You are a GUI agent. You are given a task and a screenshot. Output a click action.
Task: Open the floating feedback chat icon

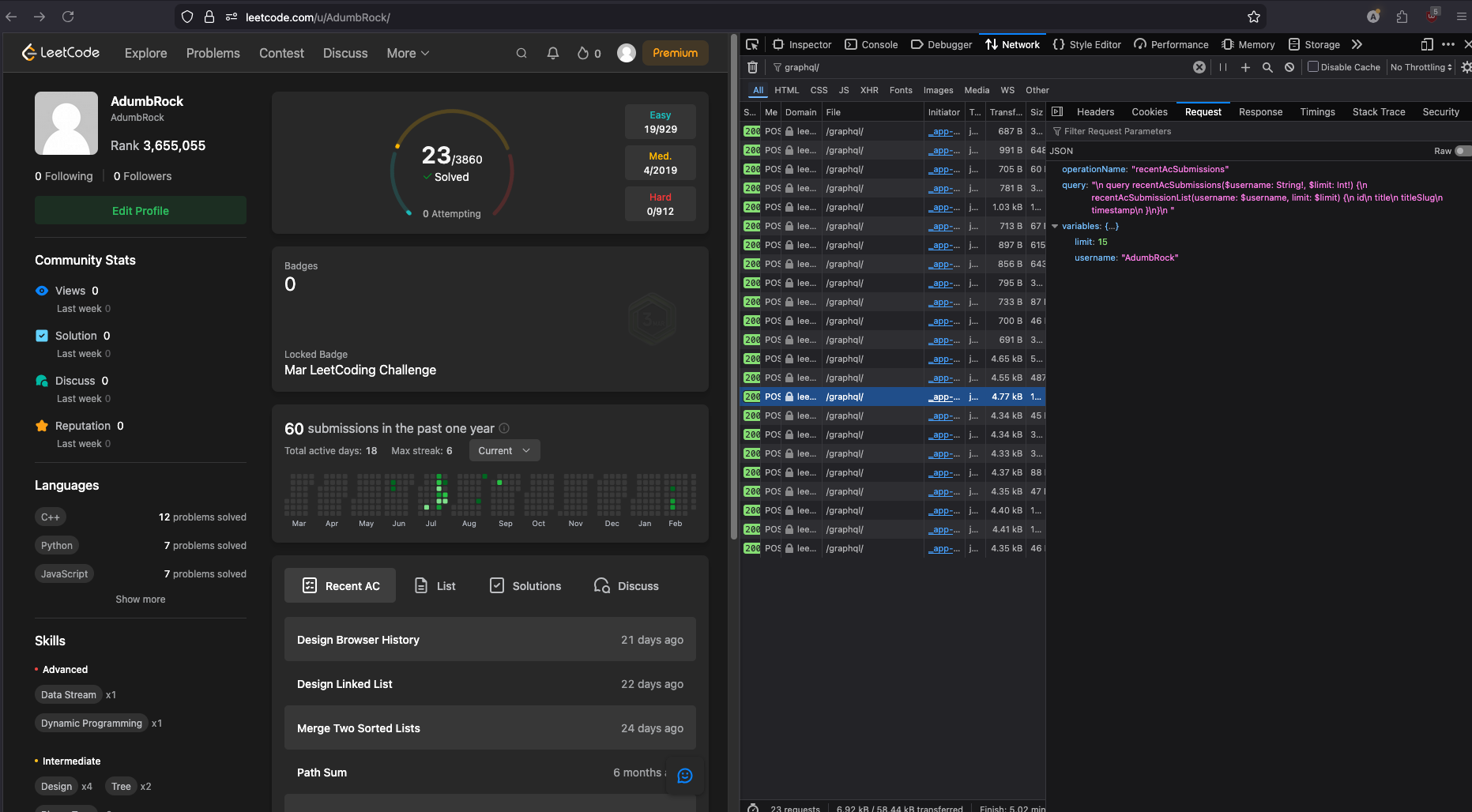pyautogui.click(x=685, y=776)
